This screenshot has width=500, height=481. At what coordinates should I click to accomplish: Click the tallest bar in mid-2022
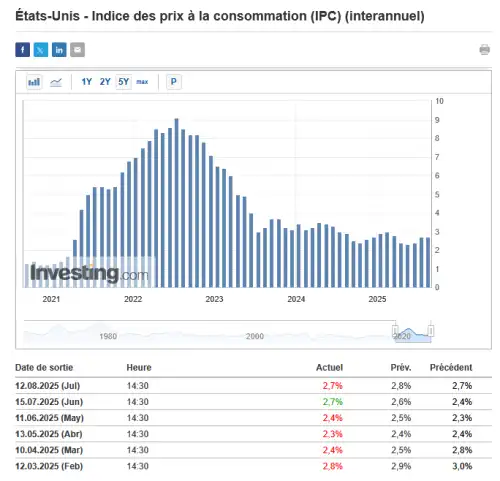click(177, 203)
